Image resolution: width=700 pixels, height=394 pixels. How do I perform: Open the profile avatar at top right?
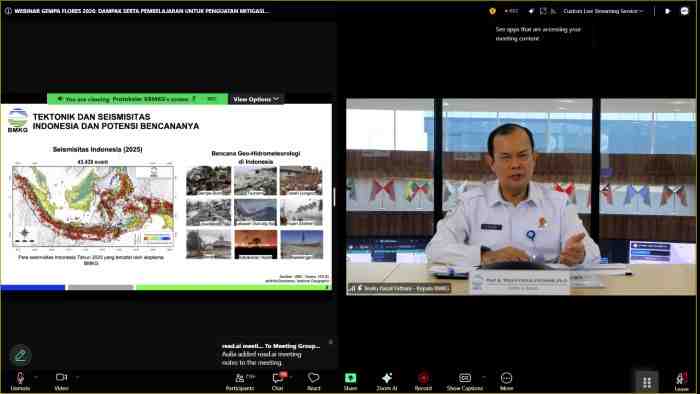point(684,11)
